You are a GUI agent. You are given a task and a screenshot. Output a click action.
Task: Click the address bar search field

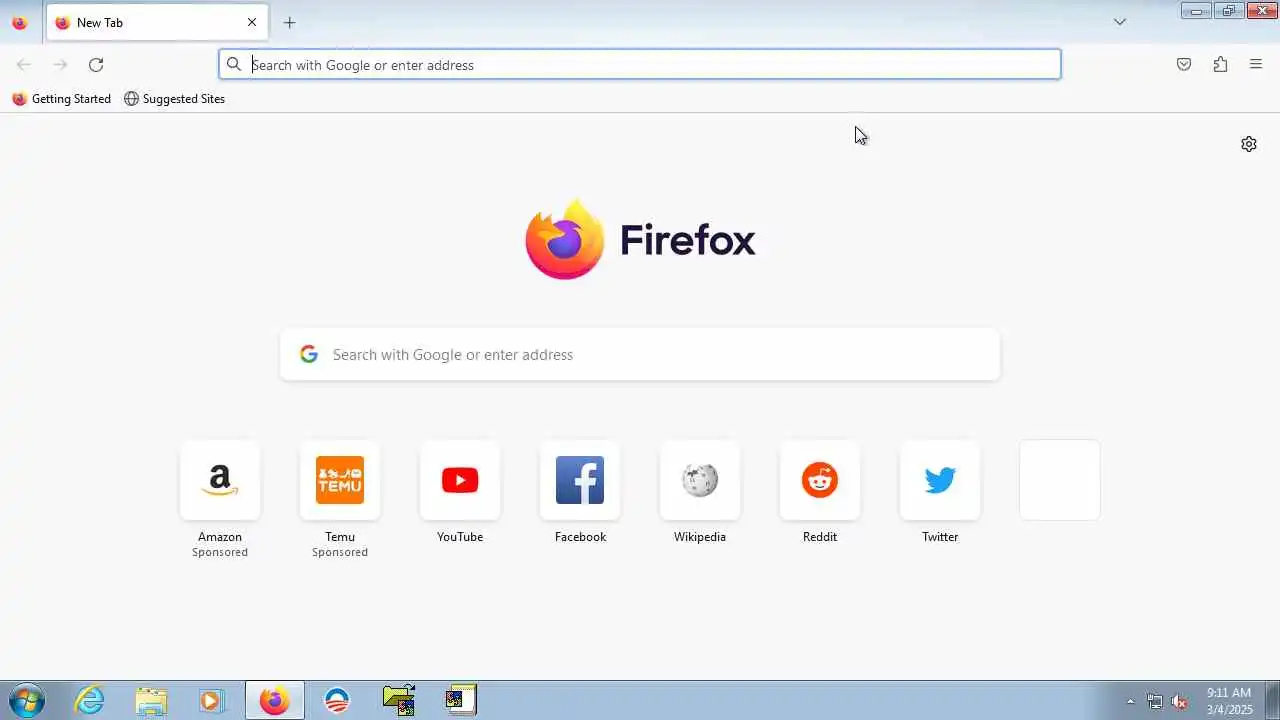coord(640,65)
